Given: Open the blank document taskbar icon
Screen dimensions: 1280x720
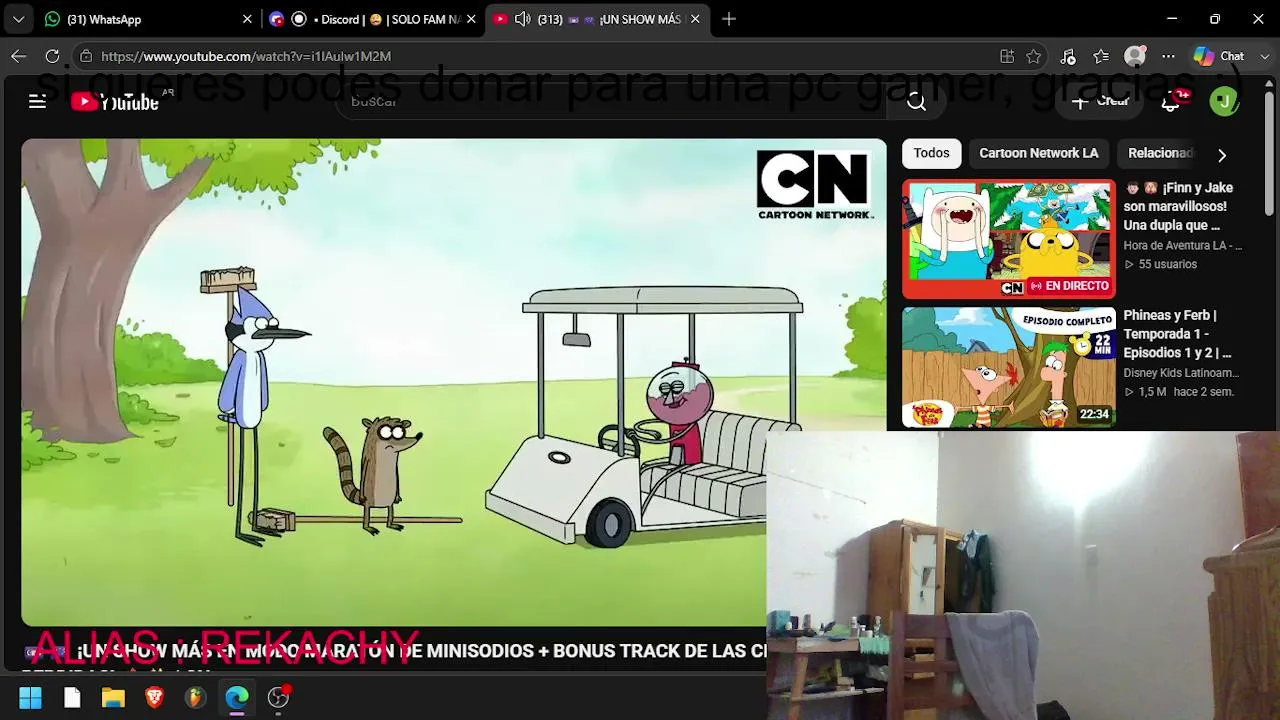Looking at the screenshot, I should [72, 697].
